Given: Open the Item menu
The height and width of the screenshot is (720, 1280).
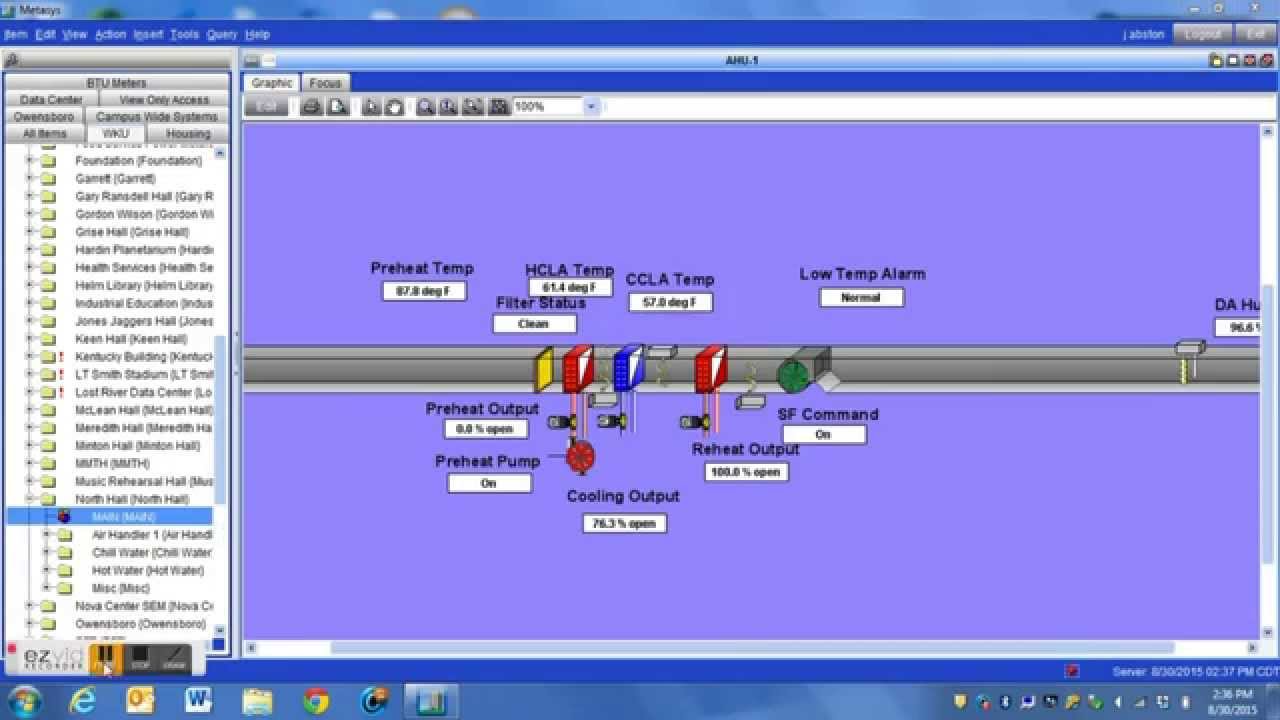Looking at the screenshot, I should point(15,34).
